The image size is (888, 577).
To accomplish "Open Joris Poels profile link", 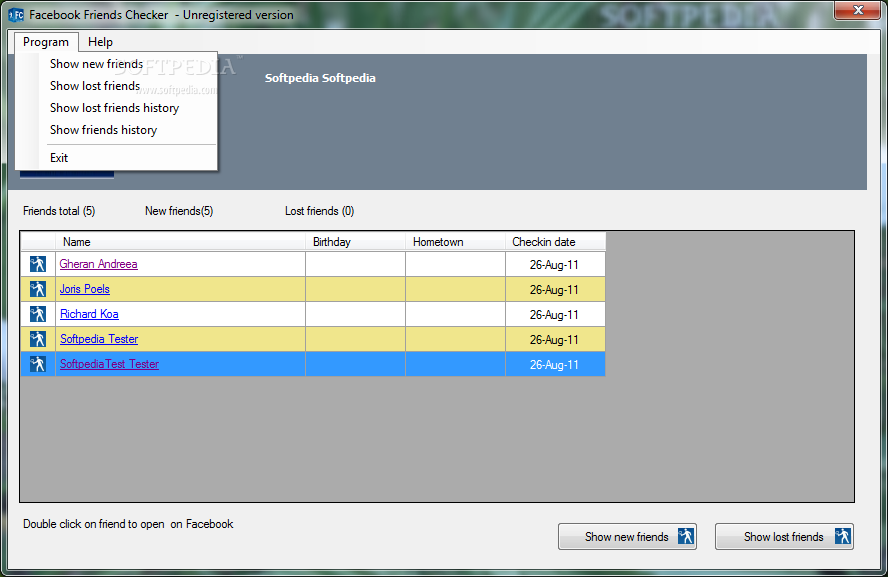I will pos(84,289).
